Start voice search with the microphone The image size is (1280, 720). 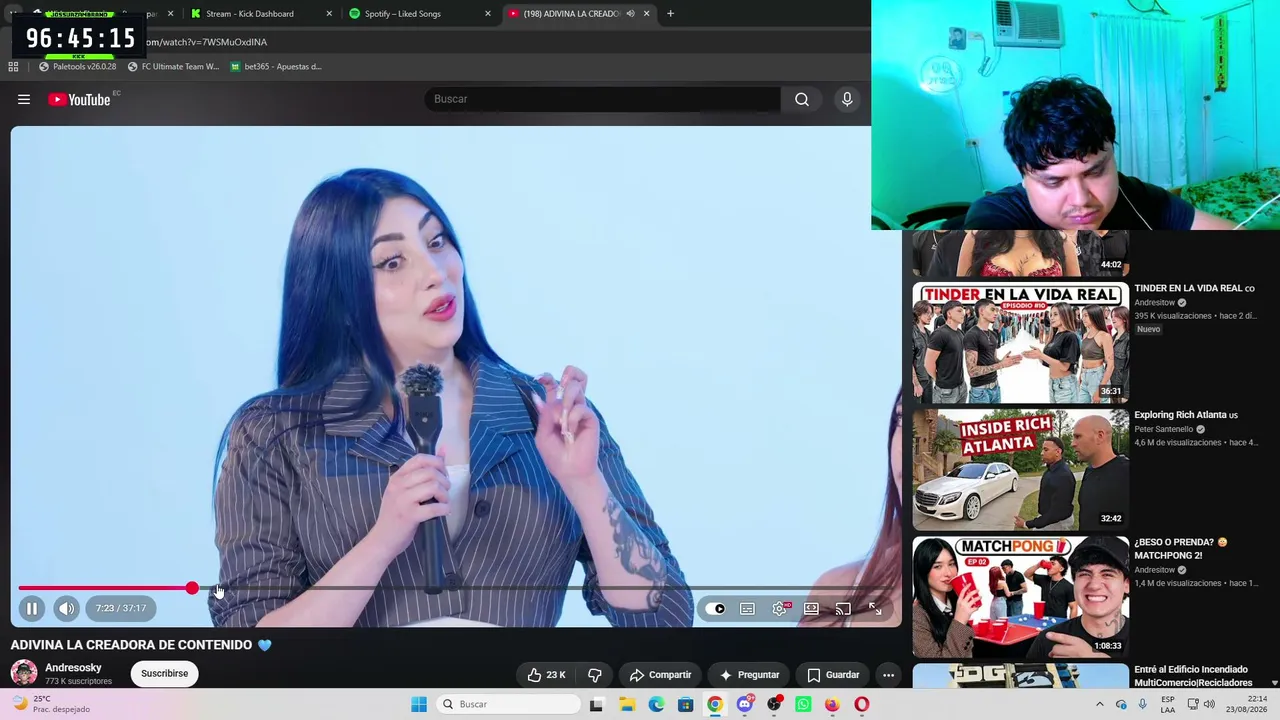click(x=847, y=99)
